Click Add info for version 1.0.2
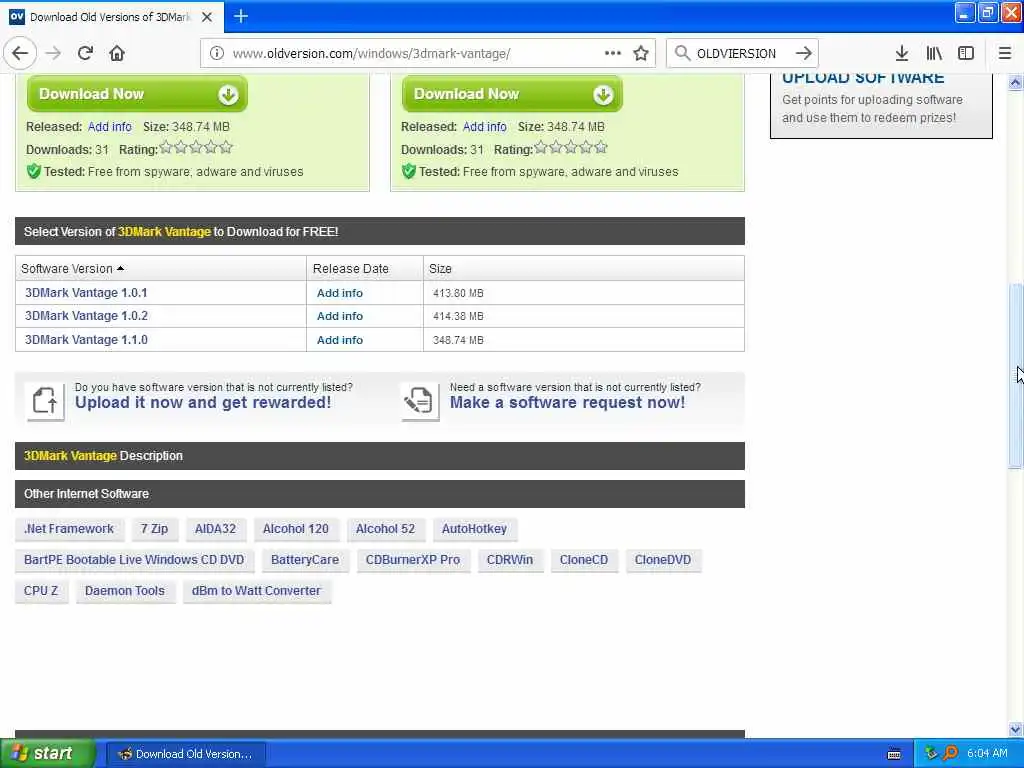1024x768 pixels. point(340,316)
